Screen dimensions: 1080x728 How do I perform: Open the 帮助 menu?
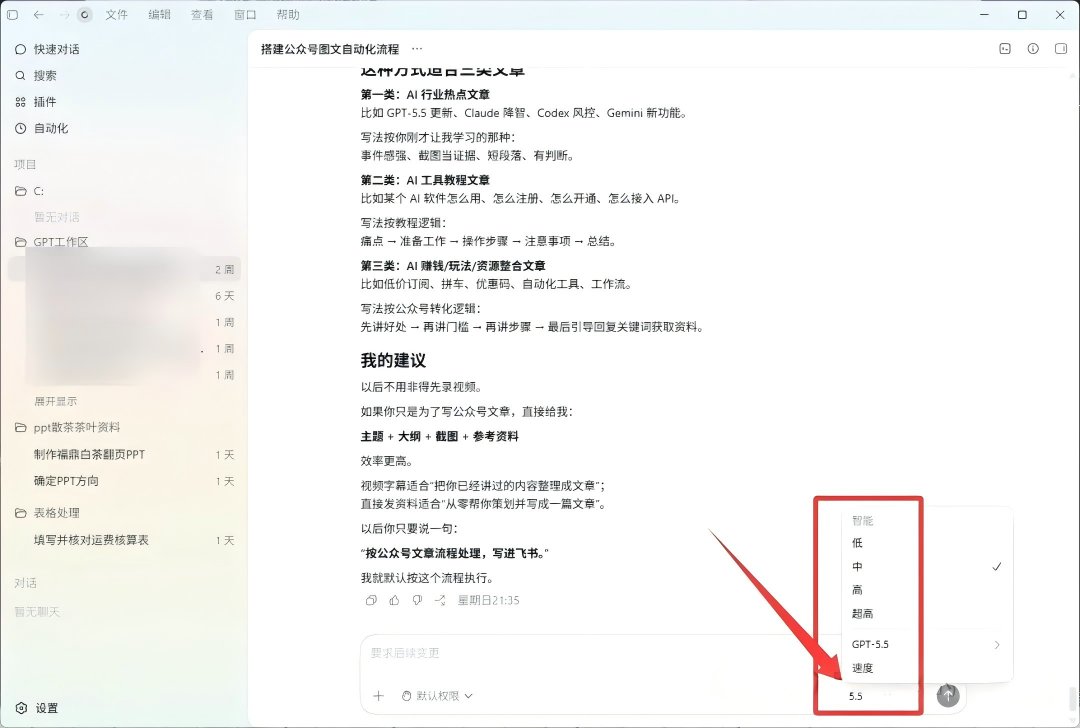click(x=288, y=14)
